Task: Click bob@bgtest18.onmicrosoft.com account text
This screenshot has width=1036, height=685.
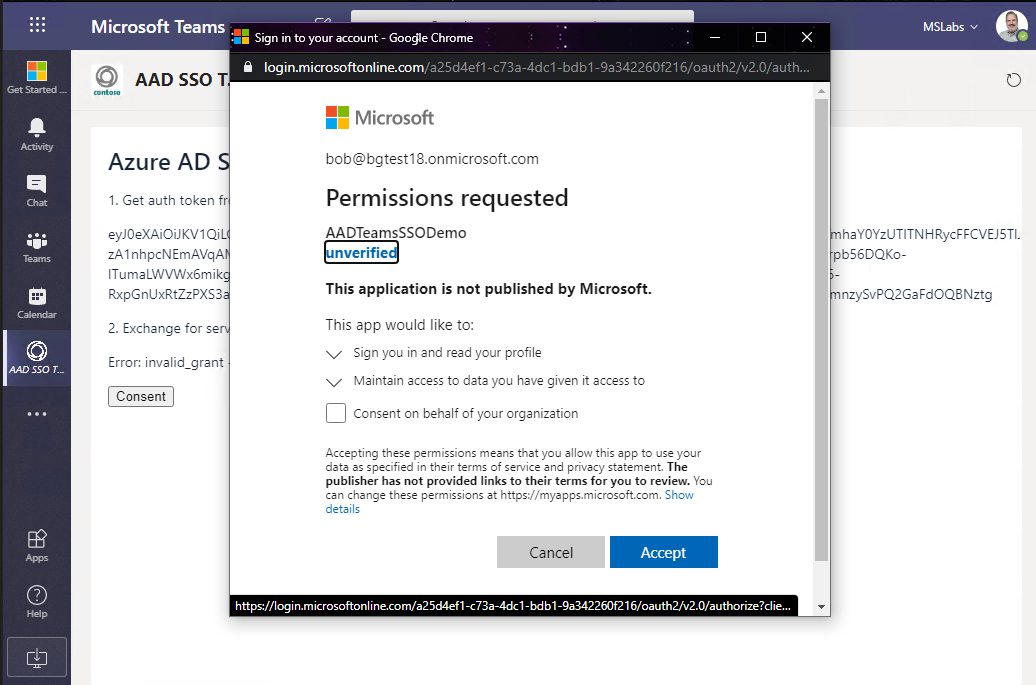Action: (432, 159)
